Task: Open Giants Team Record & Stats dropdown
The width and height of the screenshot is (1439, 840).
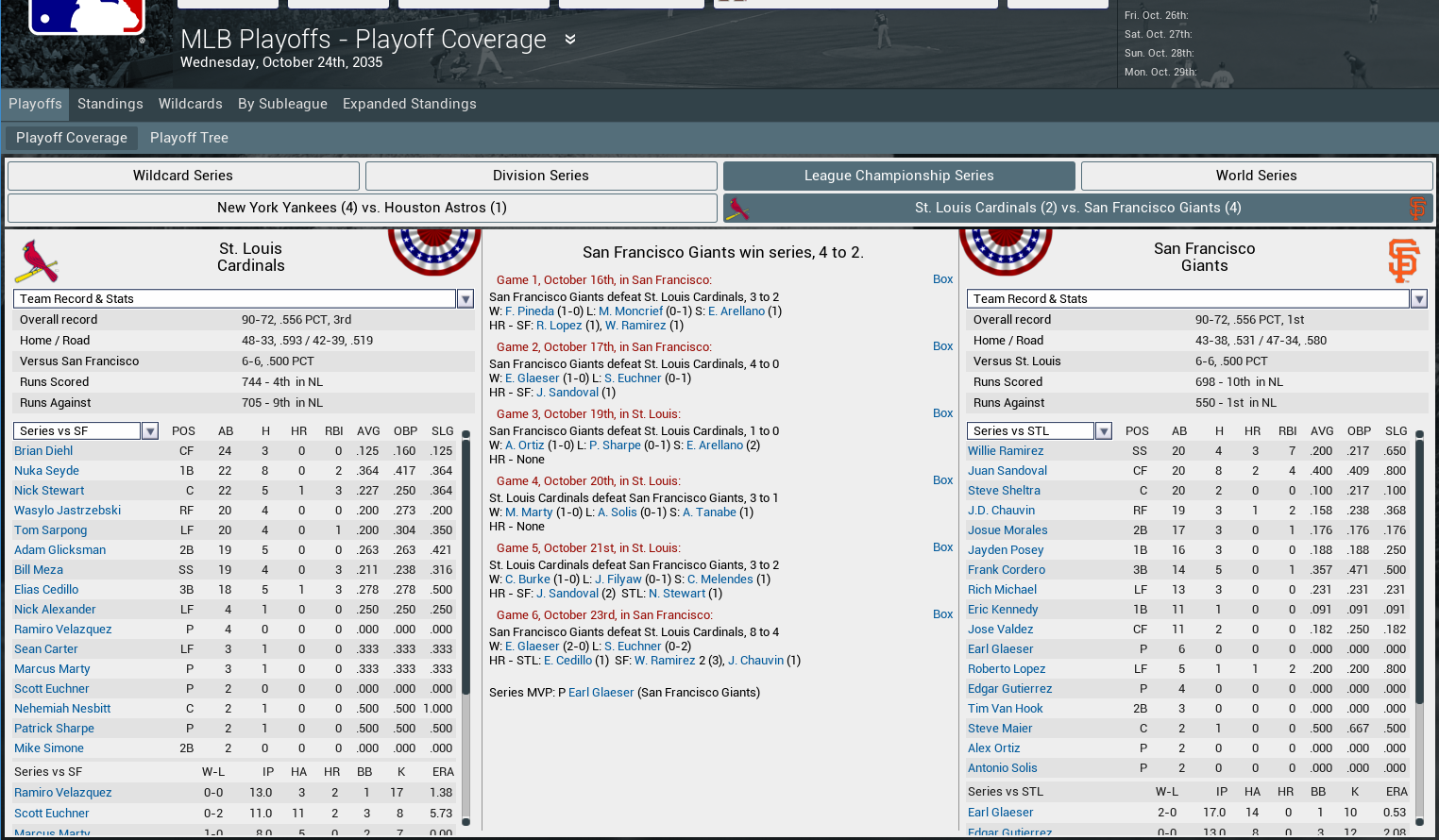Action: click(1418, 299)
